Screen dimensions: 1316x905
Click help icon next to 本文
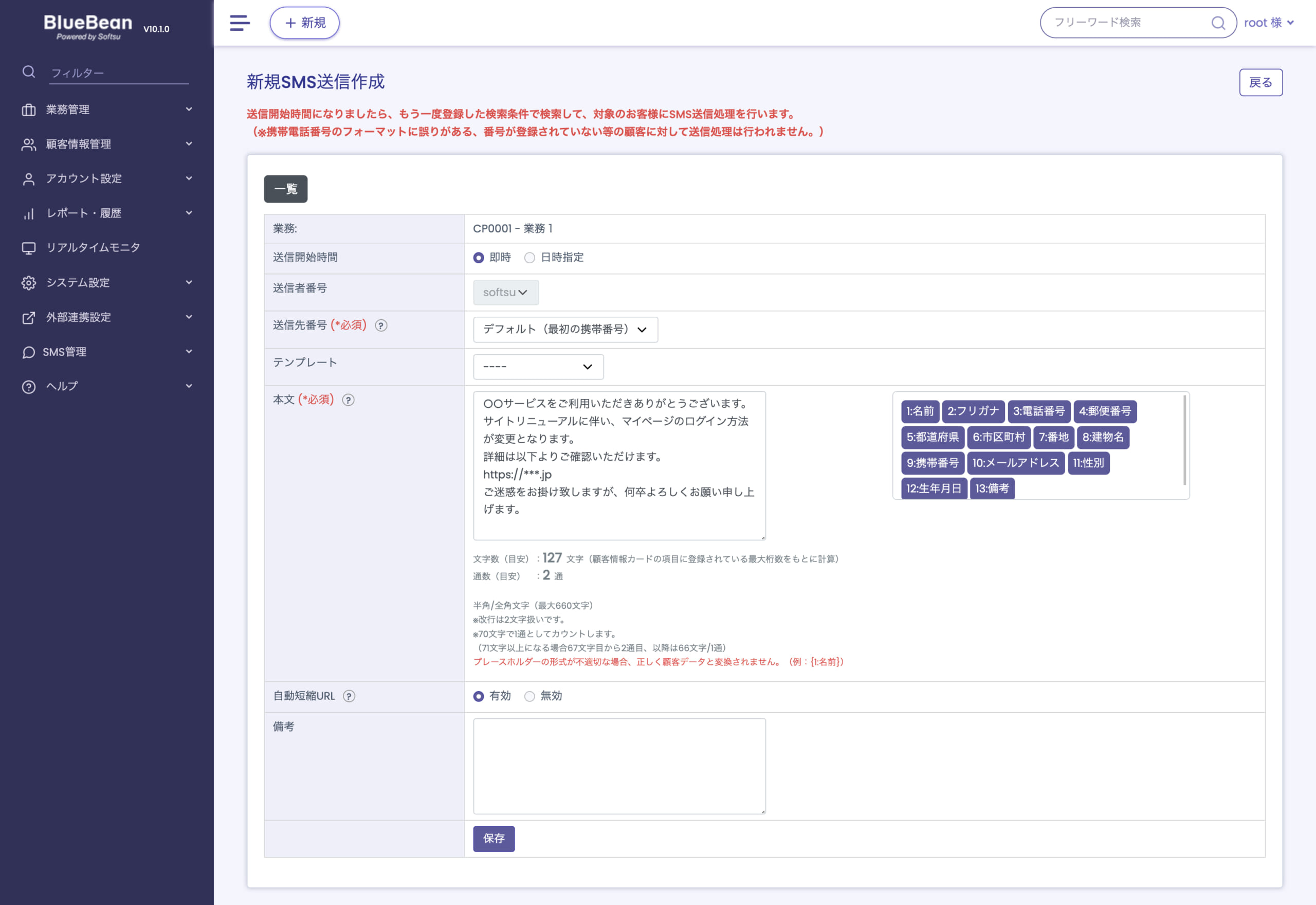point(349,400)
